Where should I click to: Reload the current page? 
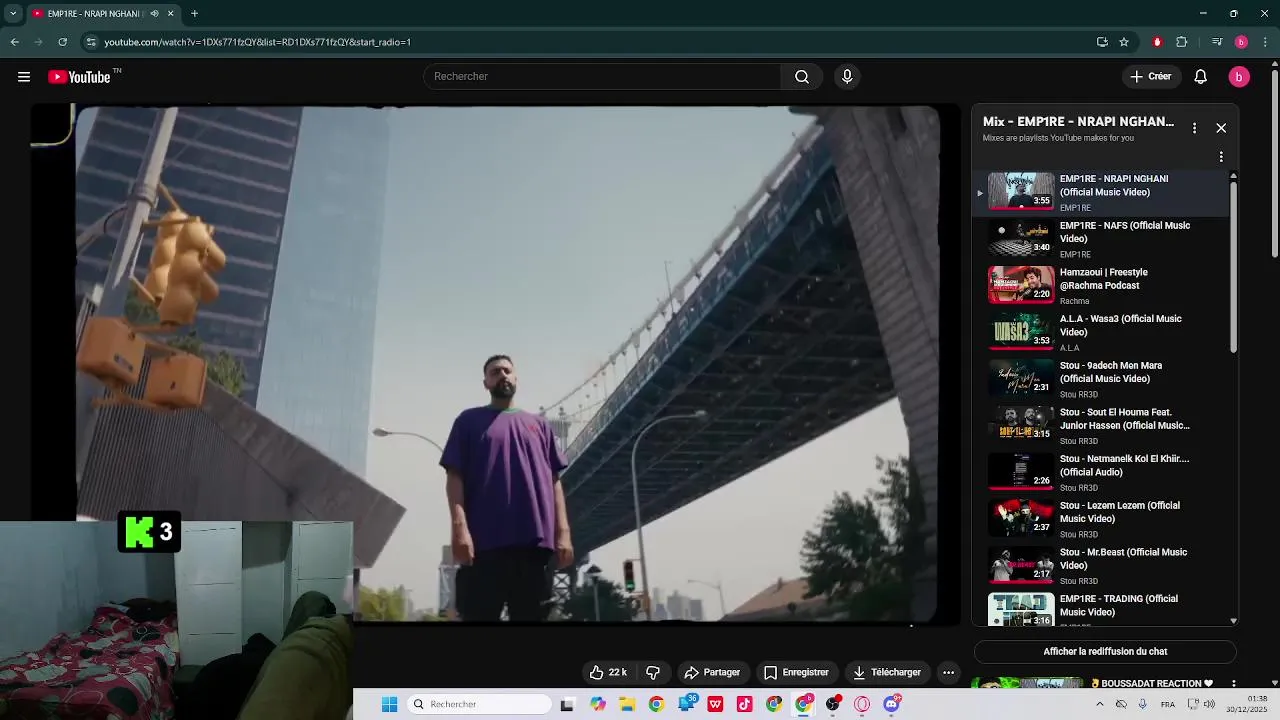click(x=62, y=42)
